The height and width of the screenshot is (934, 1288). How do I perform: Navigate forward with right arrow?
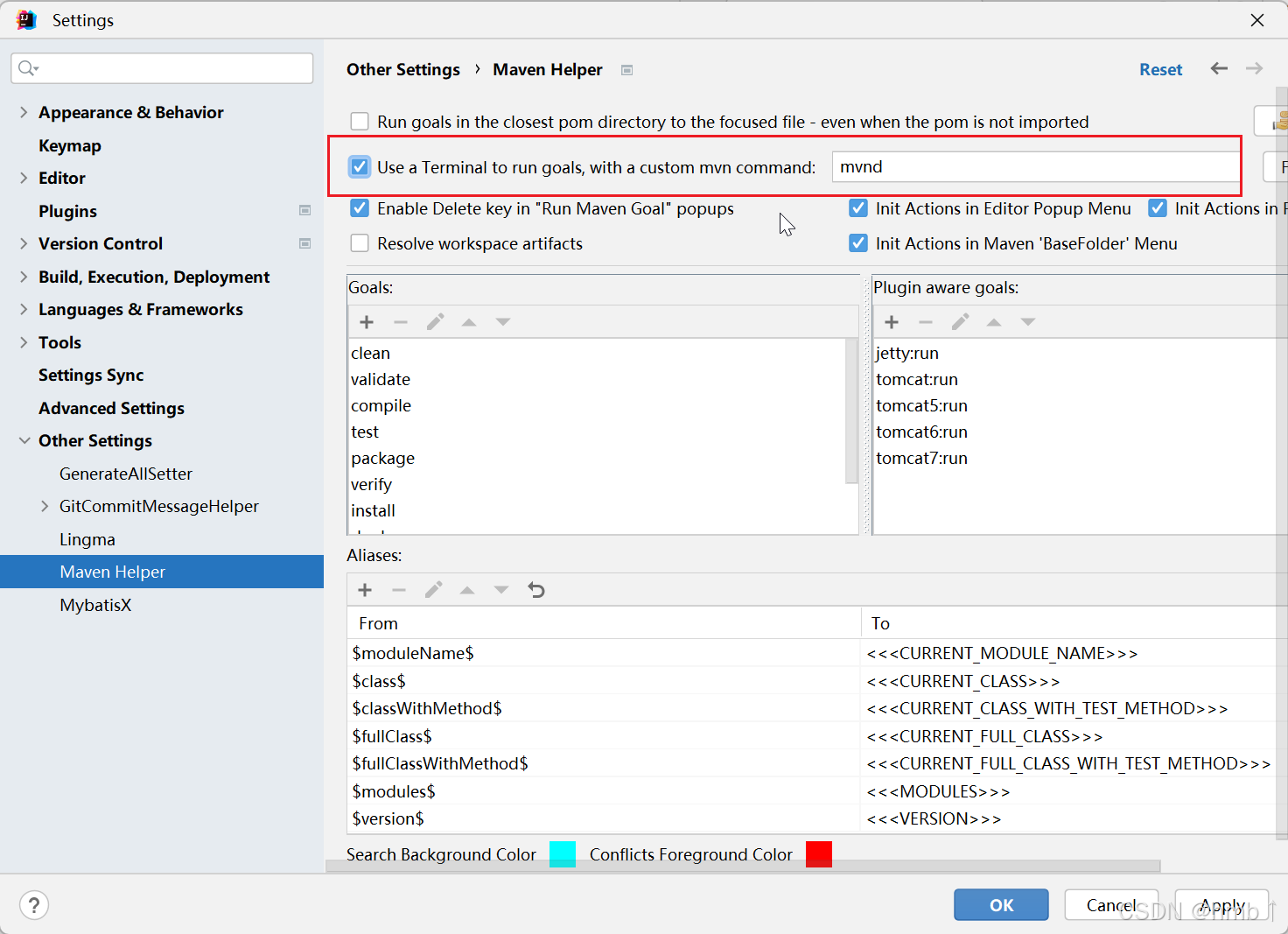click(x=1254, y=68)
